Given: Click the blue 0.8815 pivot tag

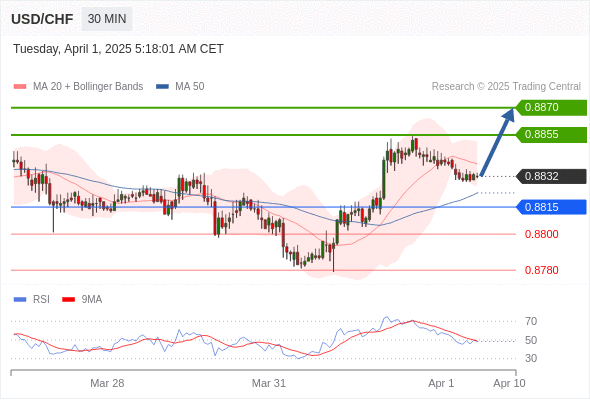Looking at the screenshot, I should pyautogui.click(x=551, y=207).
